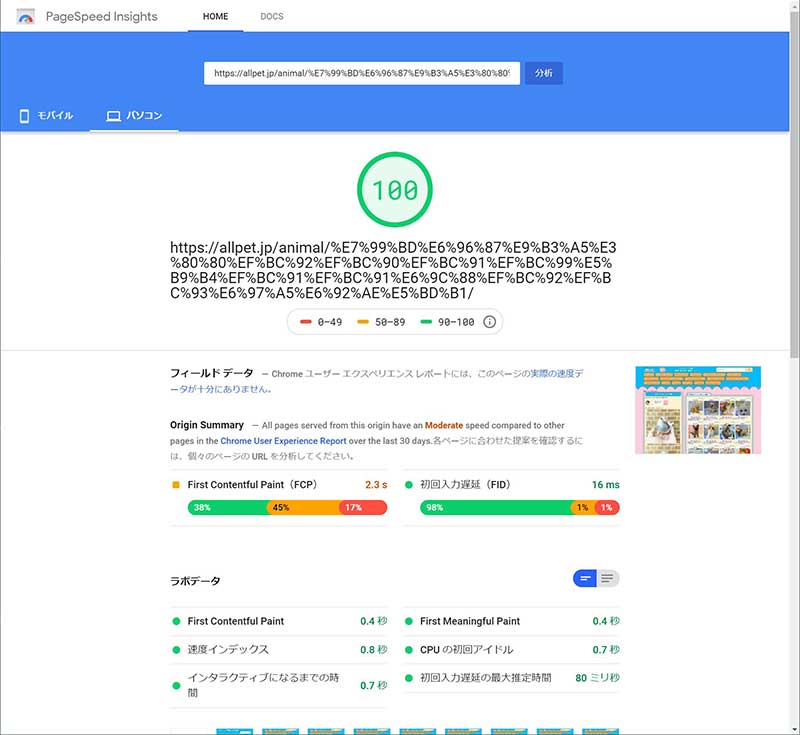Click the green dot beside 速度インデックス

[176, 650]
